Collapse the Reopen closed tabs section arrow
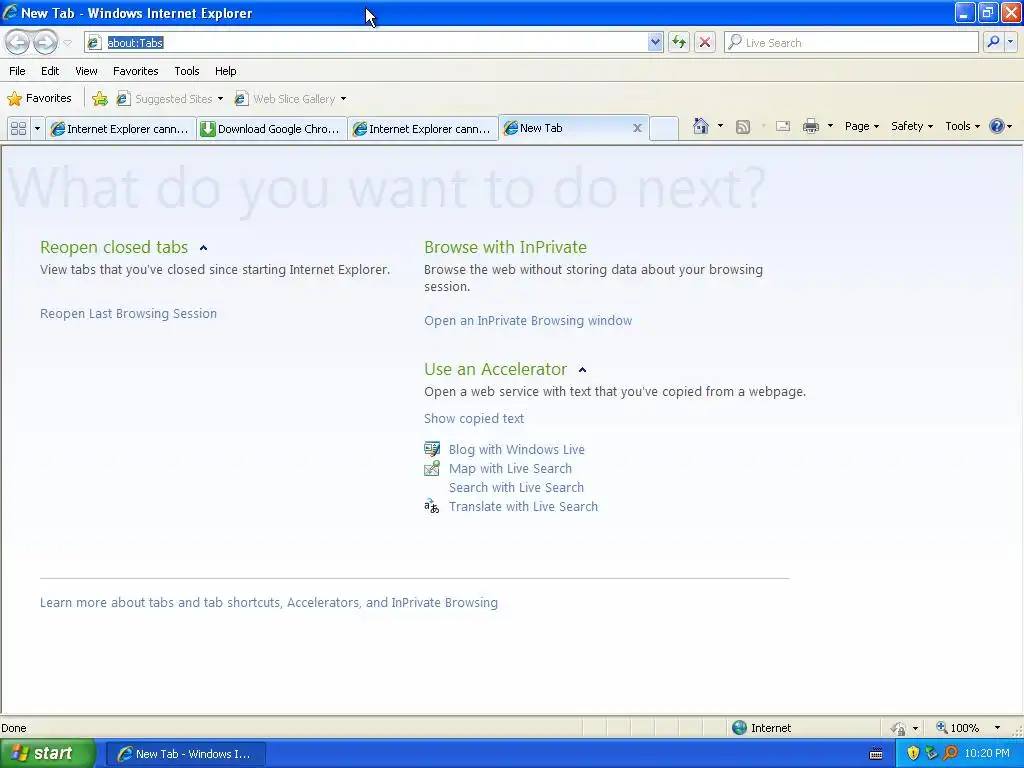1024x768 pixels. pyautogui.click(x=204, y=248)
